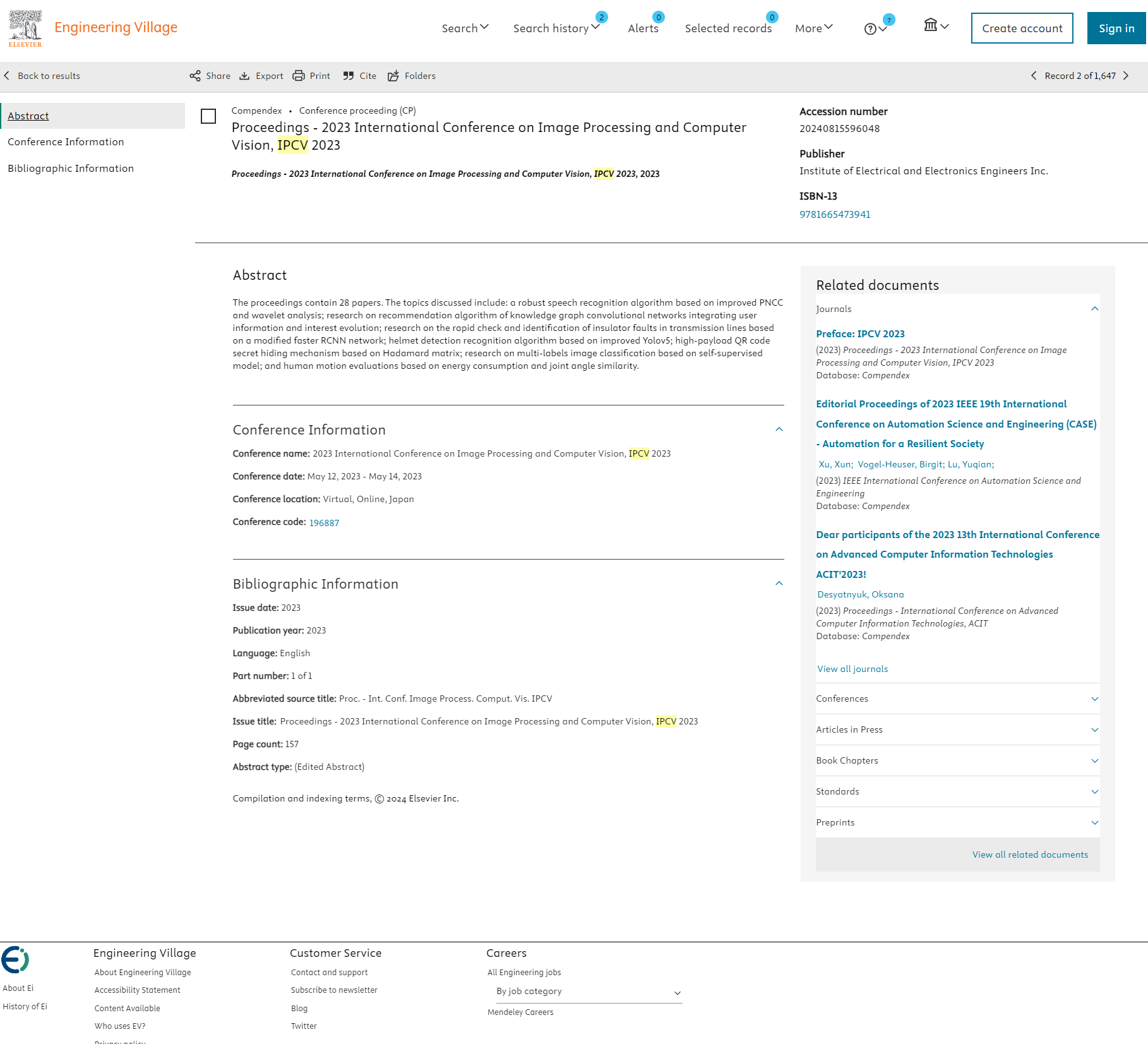Select the record checkbox beside the title

point(208,116)
